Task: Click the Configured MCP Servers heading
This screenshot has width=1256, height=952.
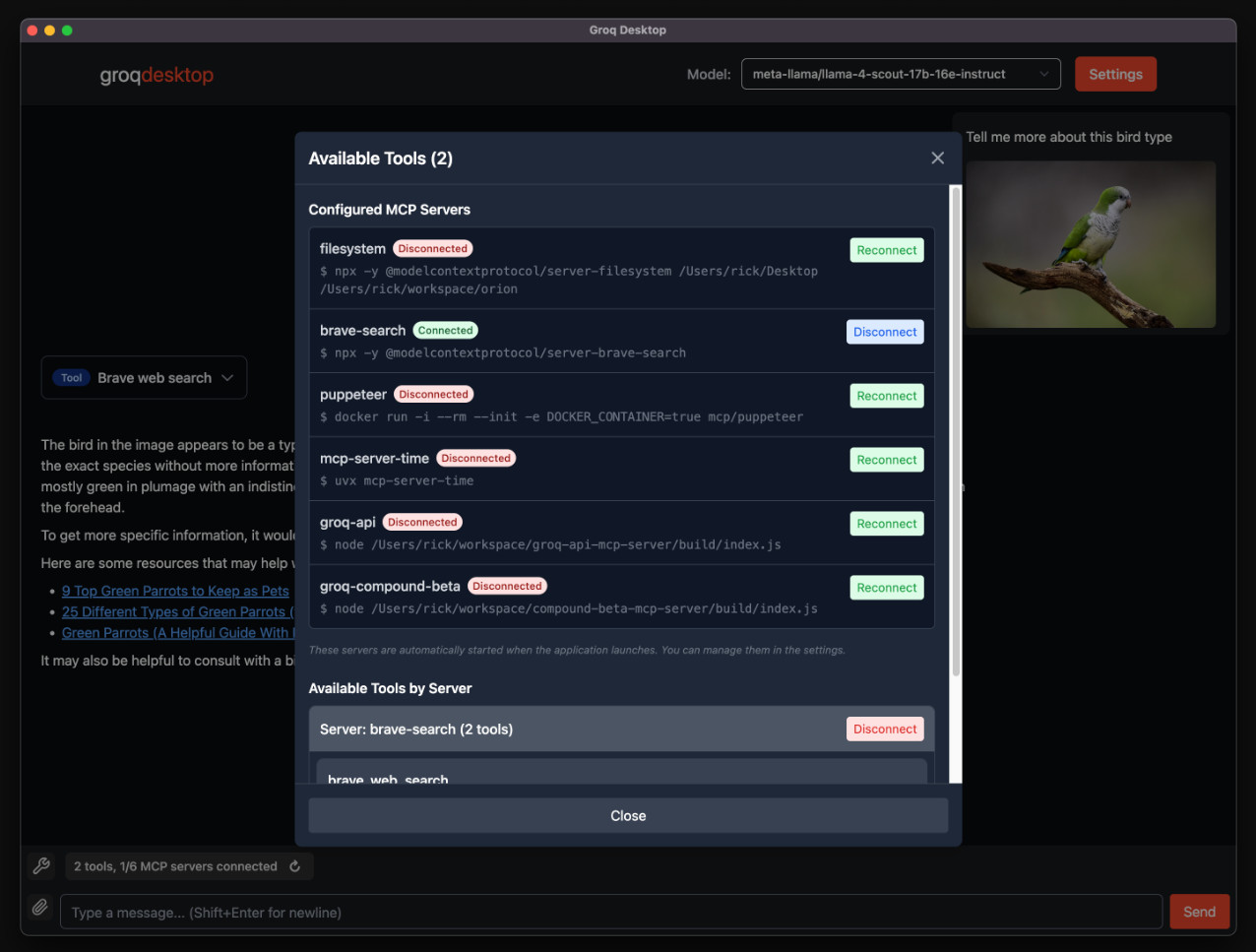Action: (390, 210)
